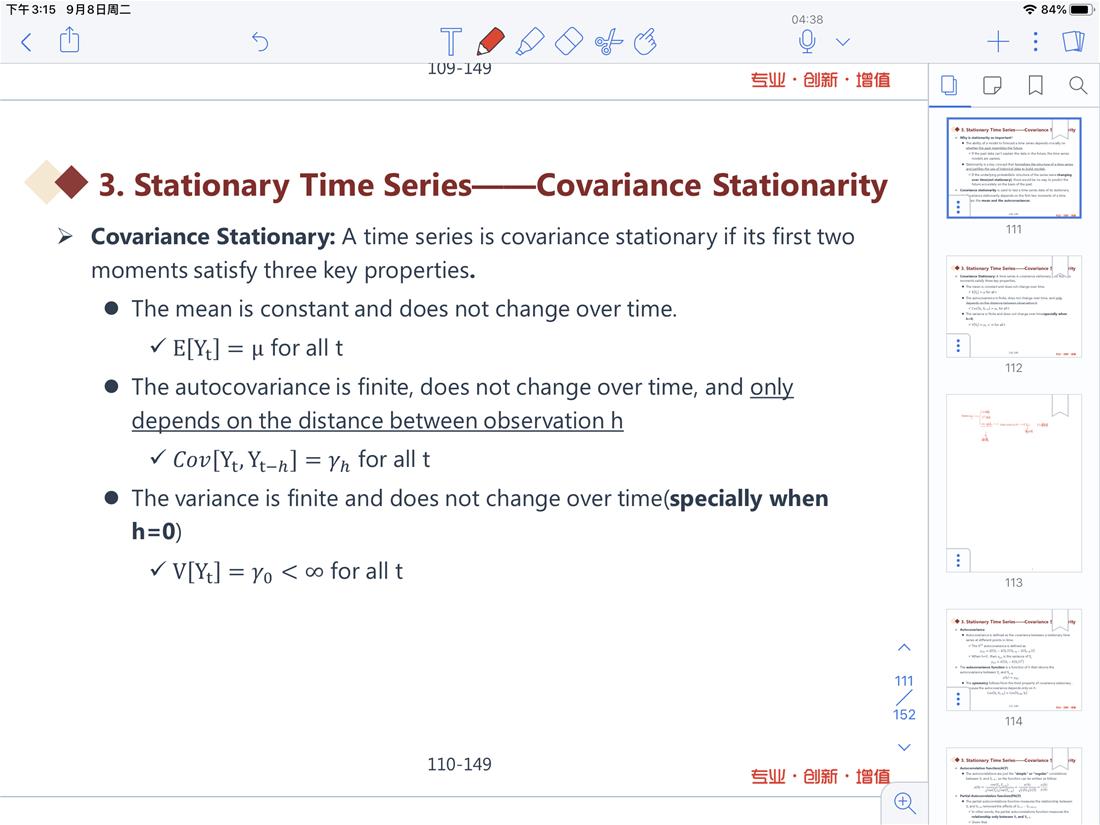
Task: Open the share and export menu
Action: (69, 40)
